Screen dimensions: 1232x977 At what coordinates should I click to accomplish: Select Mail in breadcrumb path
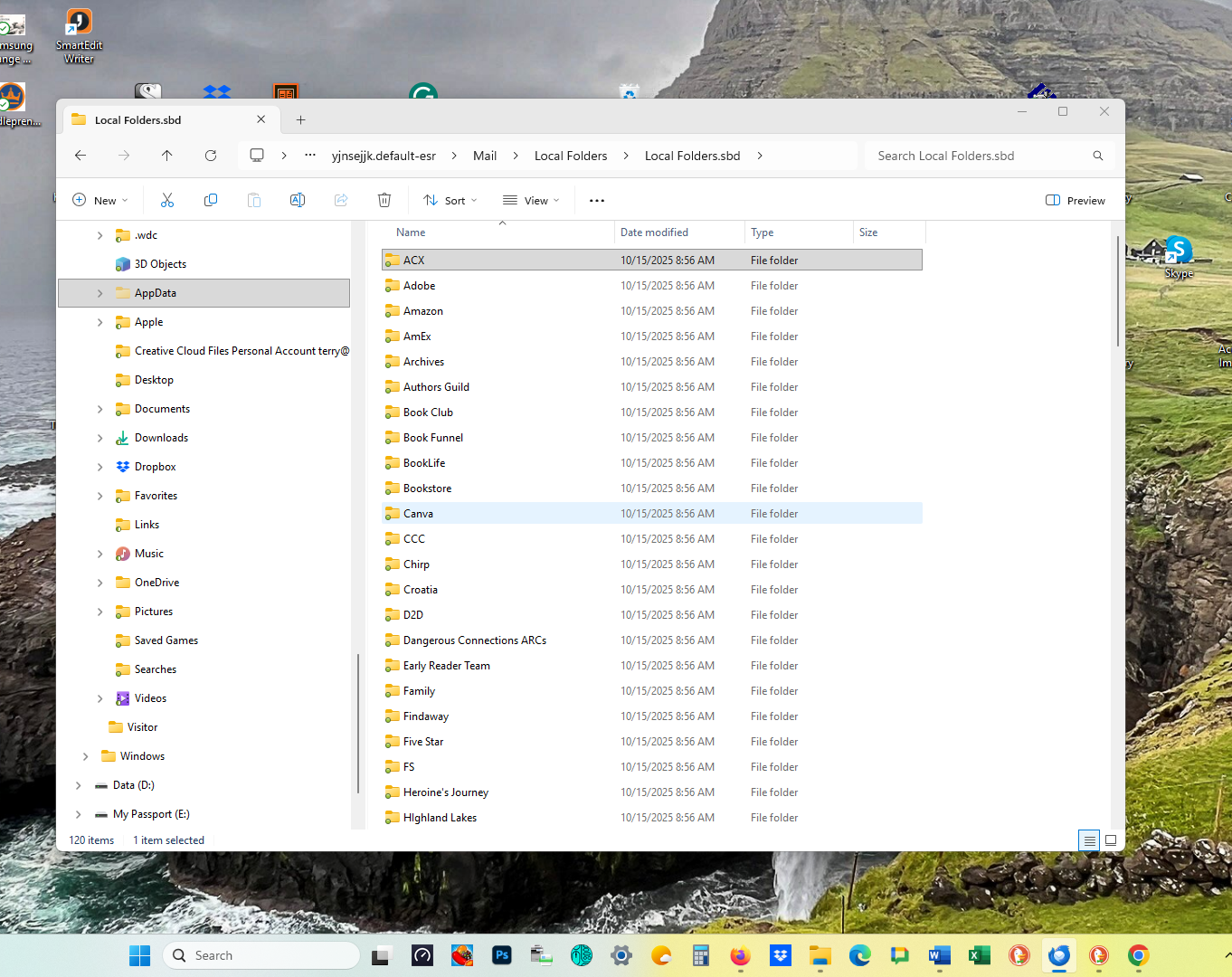(485, 156)
